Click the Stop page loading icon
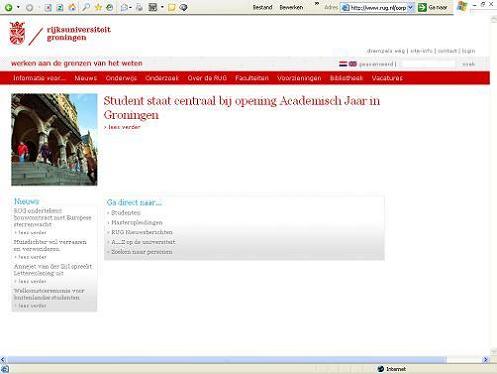Screen dimensions: 497x374 (48, 7)
